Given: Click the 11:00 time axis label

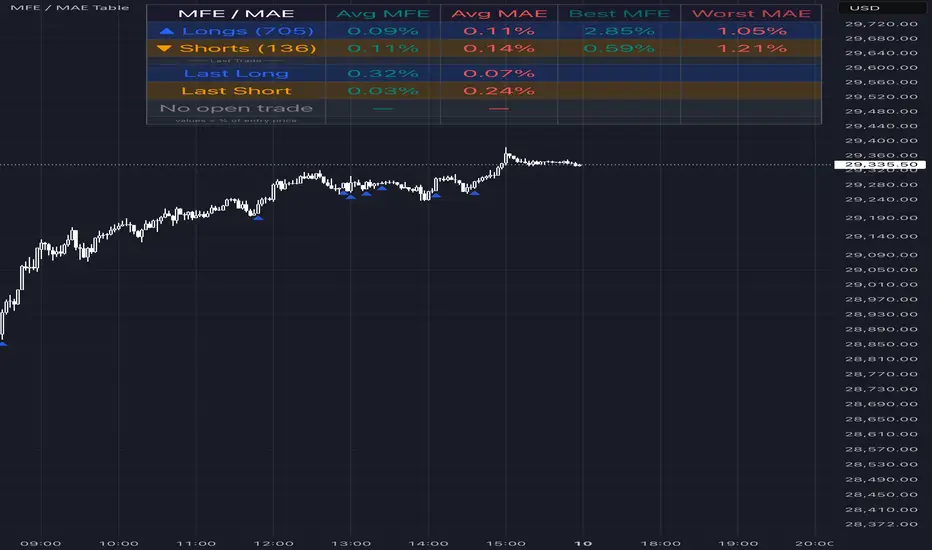Looking at the screenshot, I should tap(196, 543).
